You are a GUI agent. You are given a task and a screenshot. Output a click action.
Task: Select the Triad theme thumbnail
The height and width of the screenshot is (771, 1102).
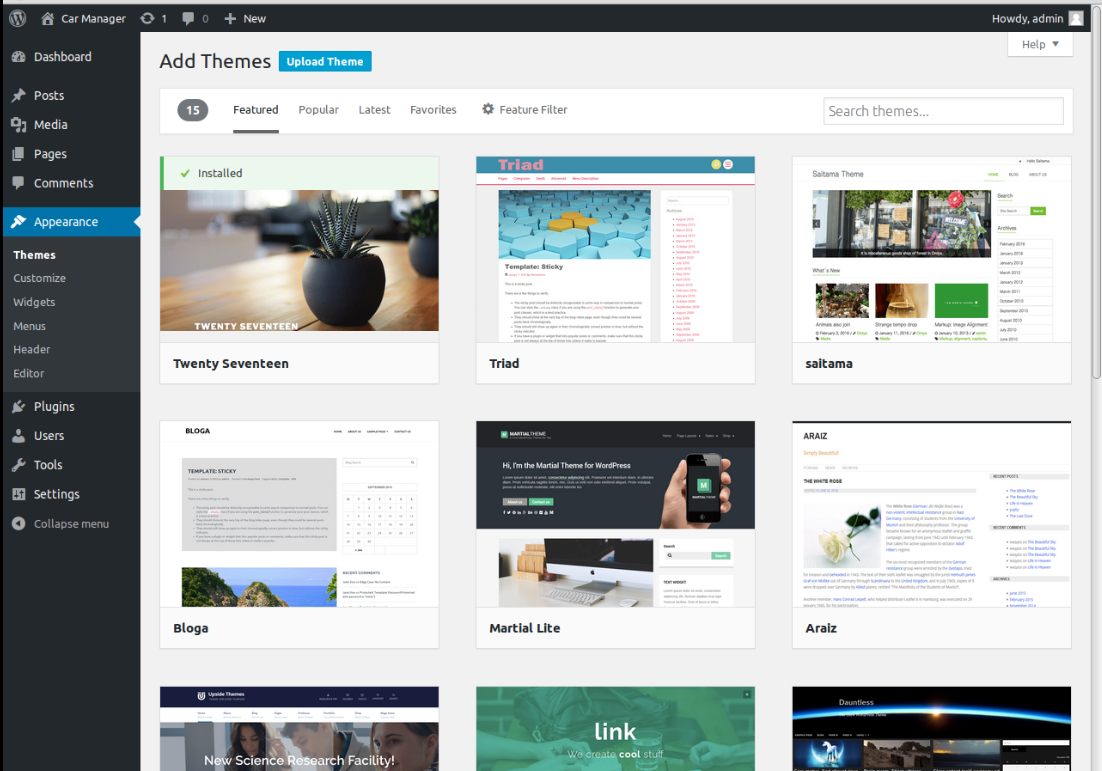[x=616, y=250]
